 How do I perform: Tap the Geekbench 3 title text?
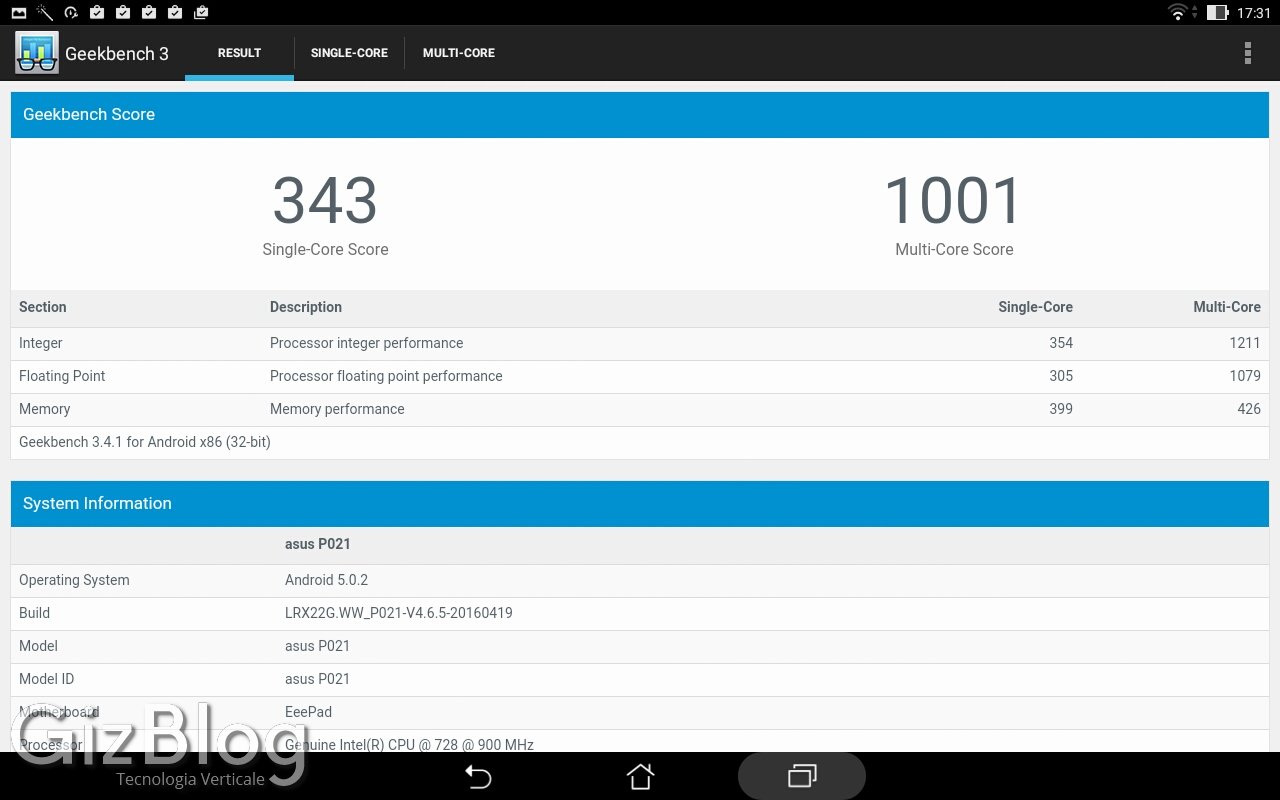[117, 54]
